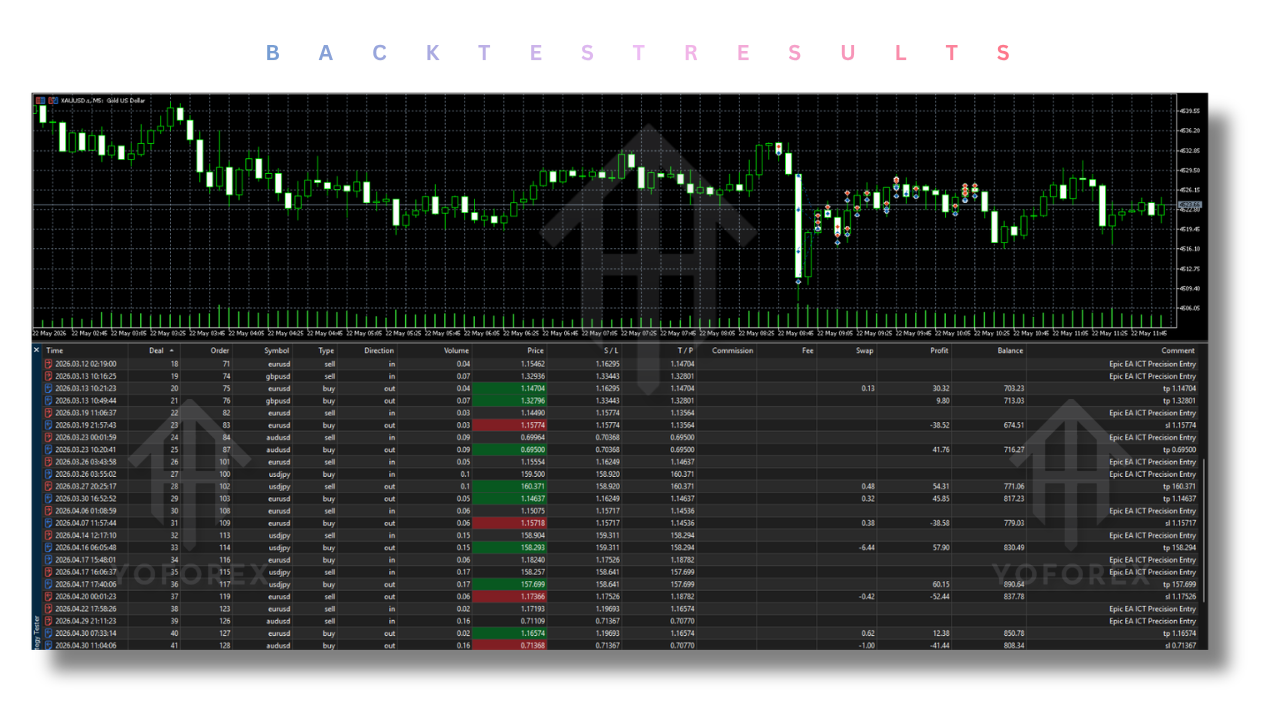This screenshot has height=720, width=1280.
Task: Click the blue deal icon for deal 20
Action: point(49,388)
